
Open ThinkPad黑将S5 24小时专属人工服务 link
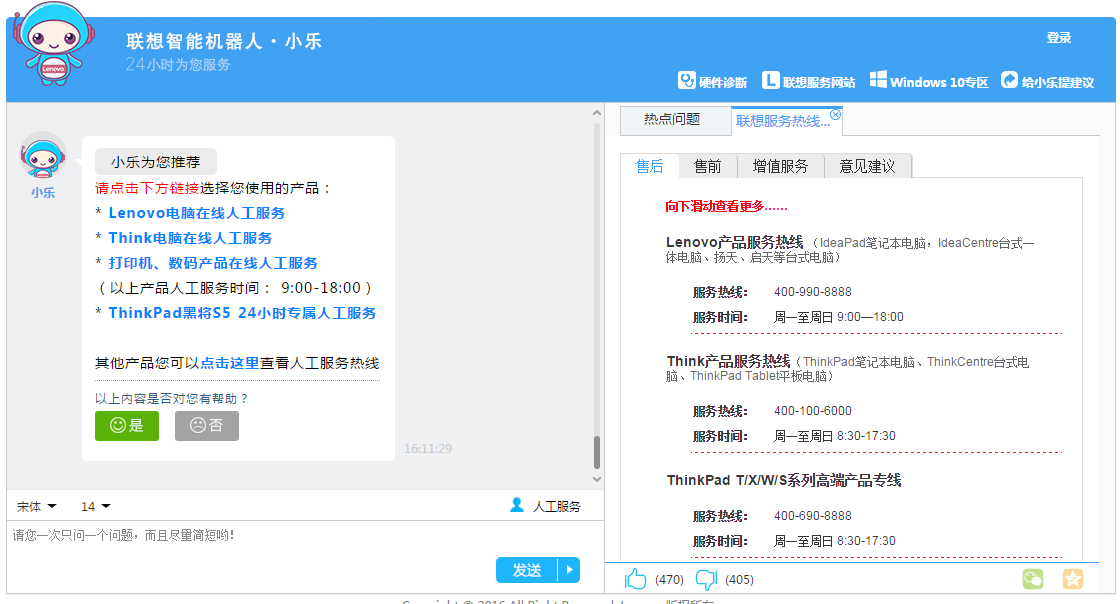click(x=242, y=313)
